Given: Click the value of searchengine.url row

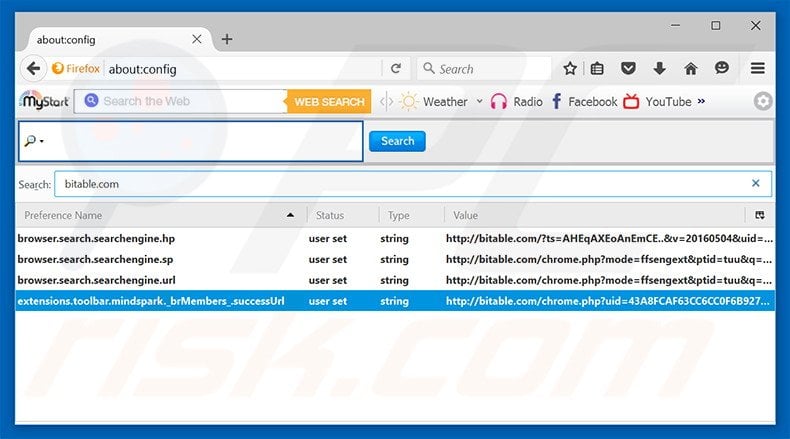Looking at the screenshot, I should pyautogui.click(x=609, y=280).
